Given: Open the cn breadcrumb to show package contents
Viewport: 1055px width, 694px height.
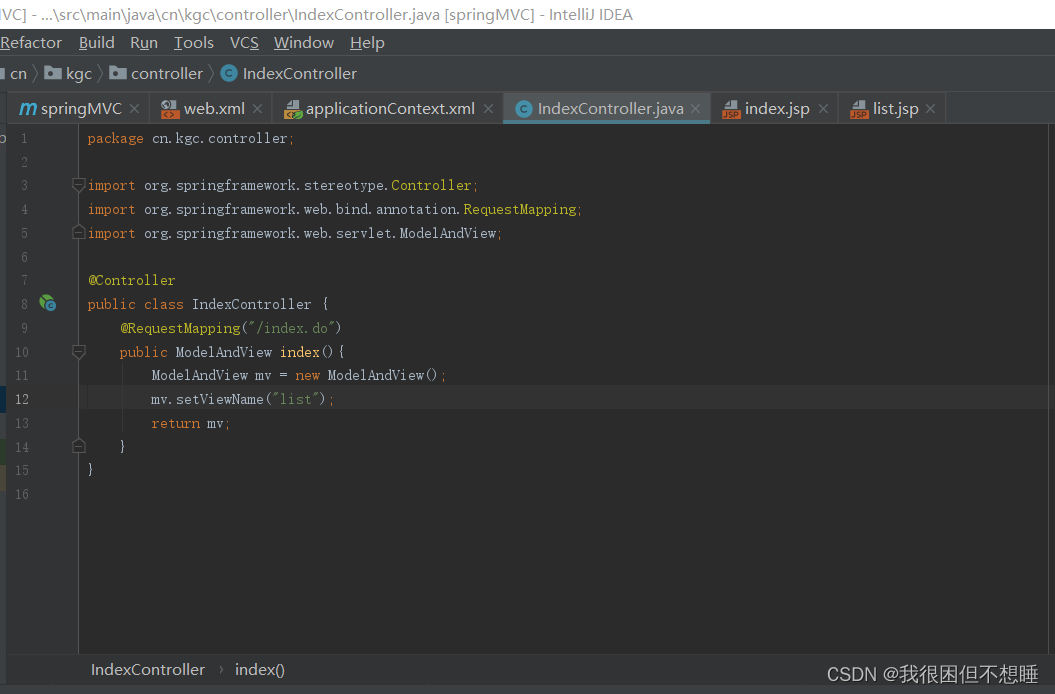Looking at the screenshot, I should [x=17, y=73].
